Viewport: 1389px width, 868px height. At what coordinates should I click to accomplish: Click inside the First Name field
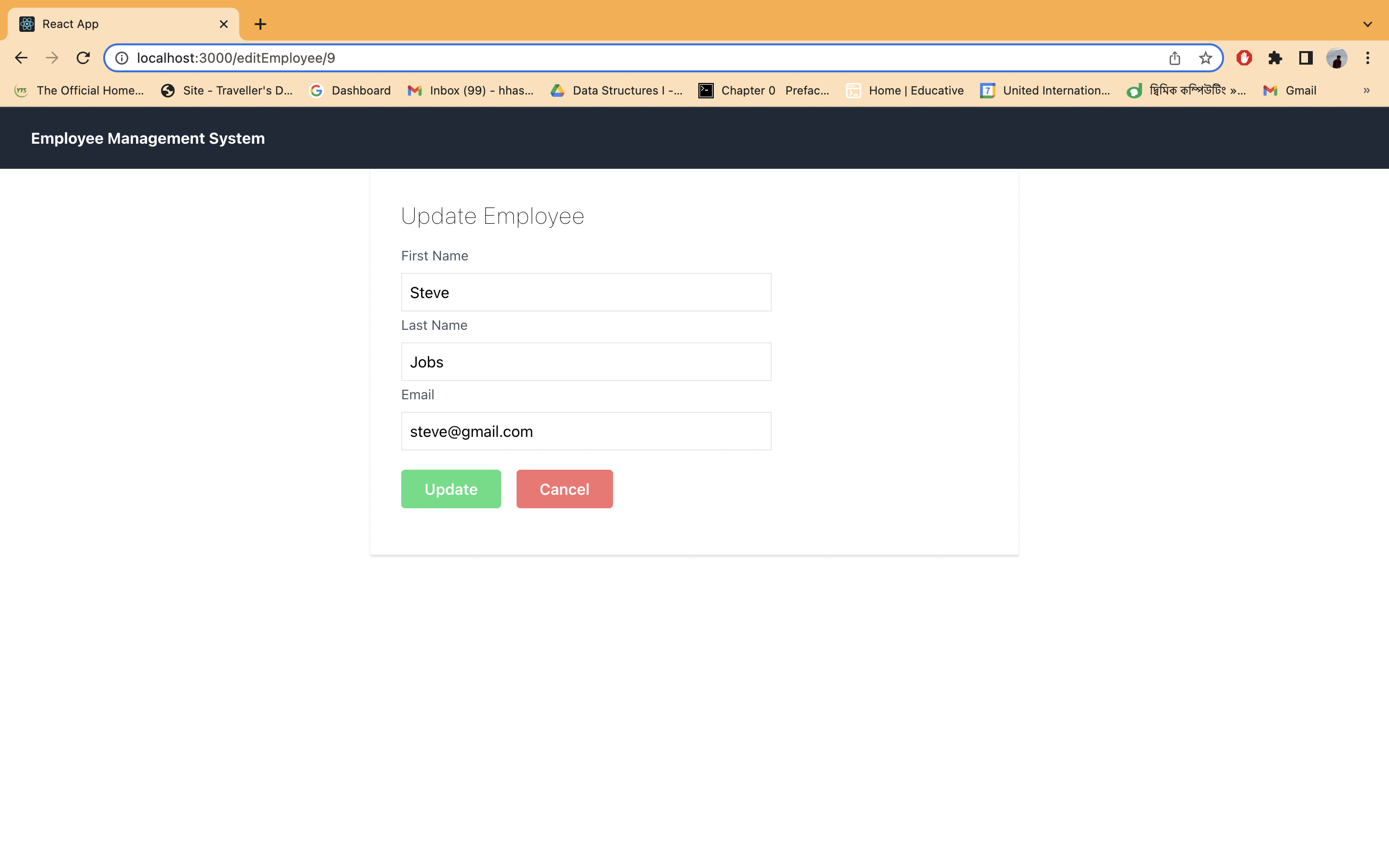click(586, 292)
